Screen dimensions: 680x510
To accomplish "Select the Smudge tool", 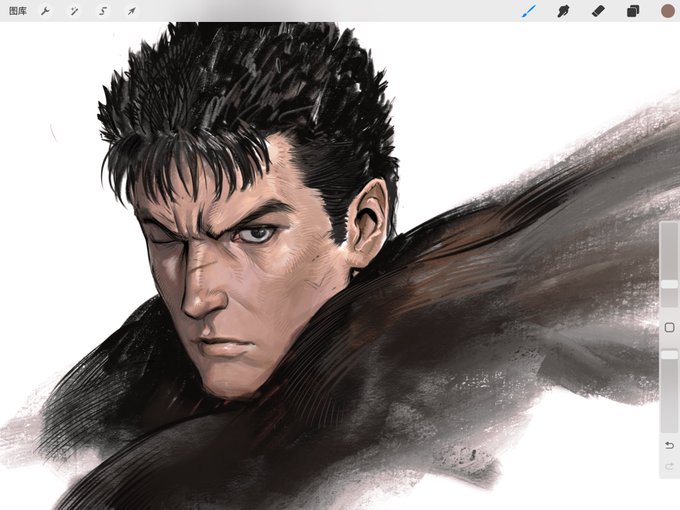I will tap(563, 11).
